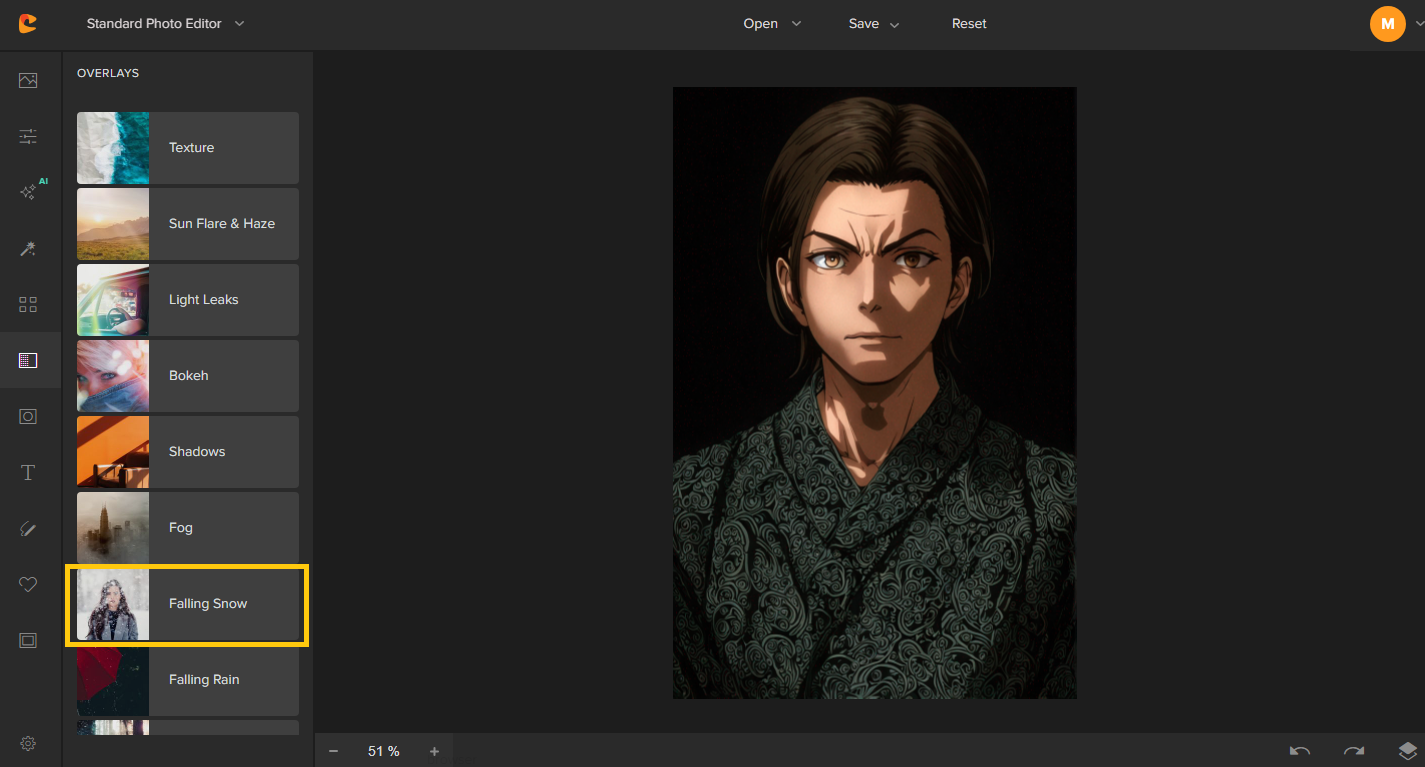Select the Text tool

pyautogui.click(x=27, y=471)
